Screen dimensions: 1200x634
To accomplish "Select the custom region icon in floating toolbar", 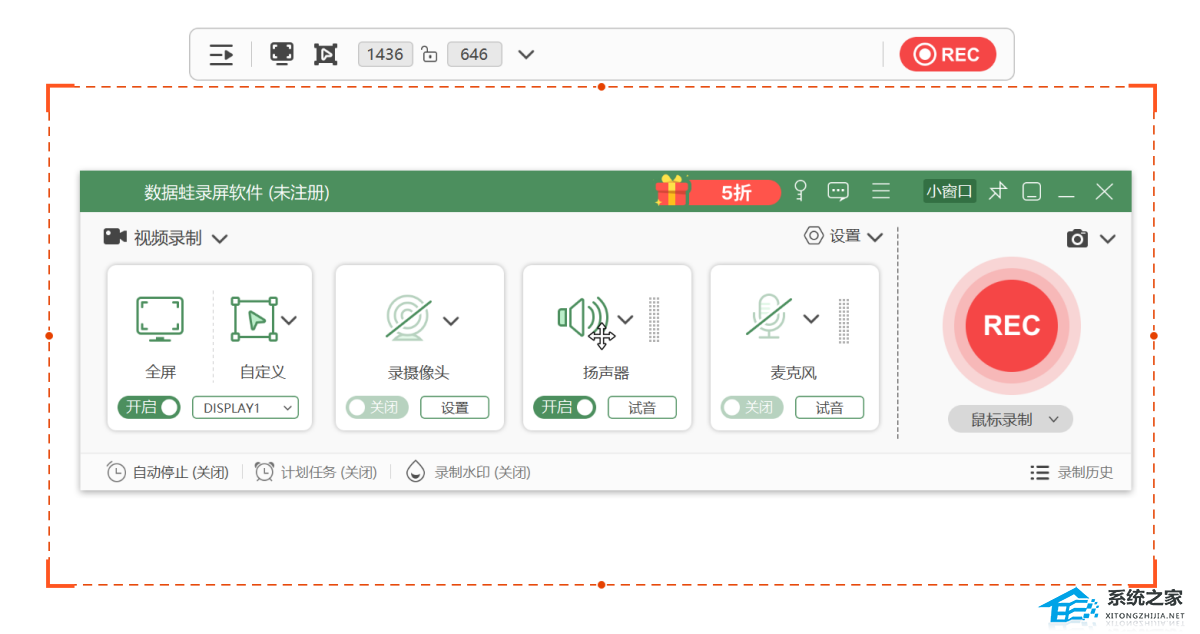I will 326,54.
